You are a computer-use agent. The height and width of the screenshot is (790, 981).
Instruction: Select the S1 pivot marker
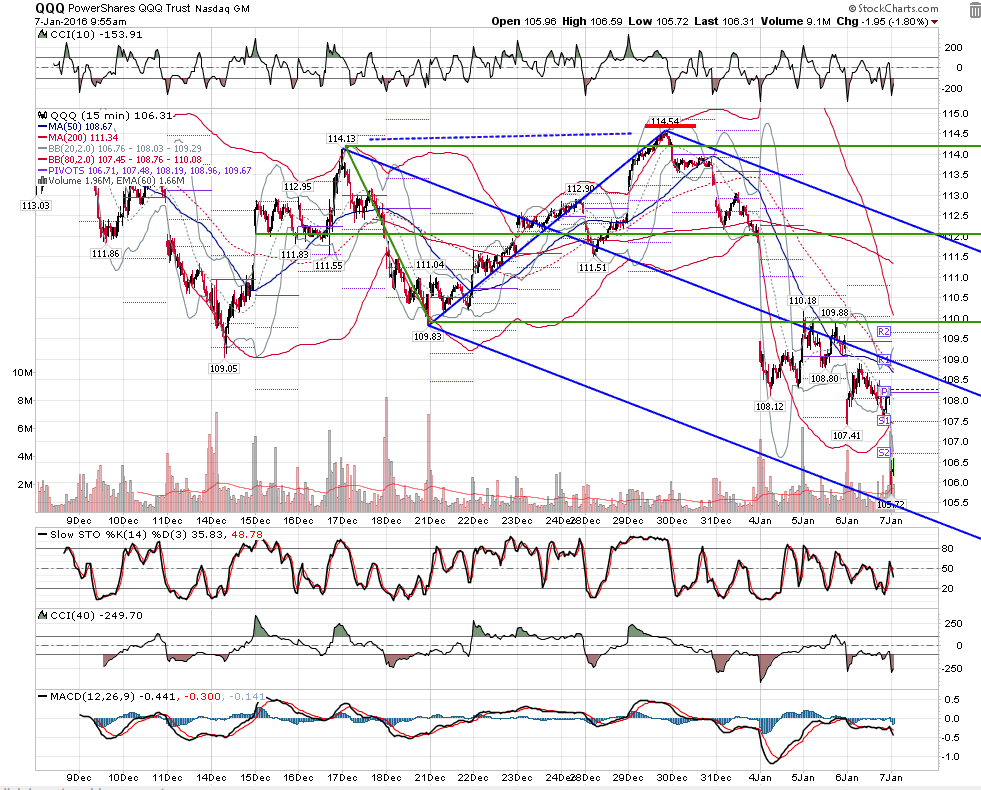883,421
